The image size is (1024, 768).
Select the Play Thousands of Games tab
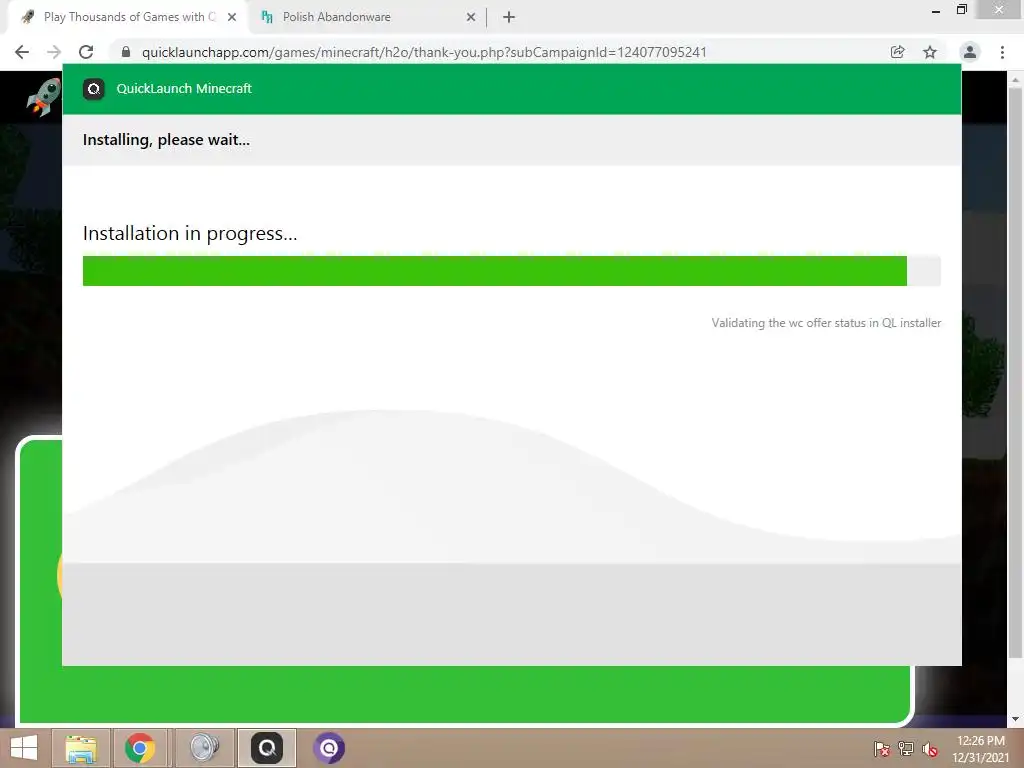(x=127, y=17)
